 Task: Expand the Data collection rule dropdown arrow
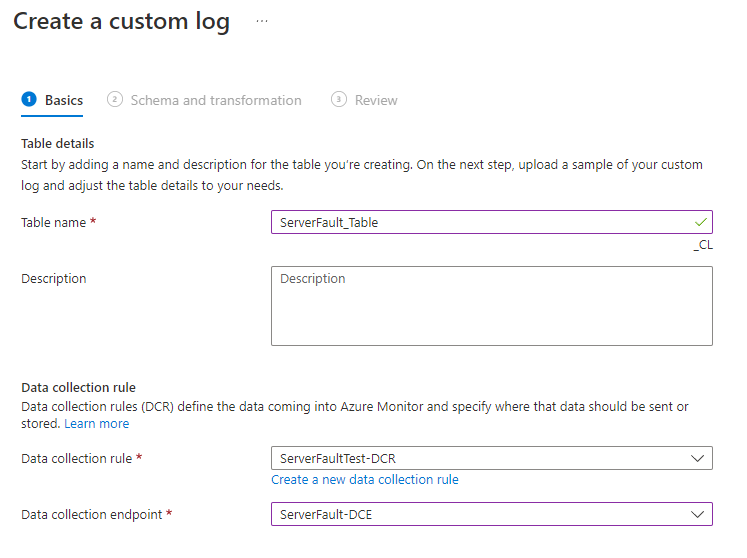tap(697, 458)
